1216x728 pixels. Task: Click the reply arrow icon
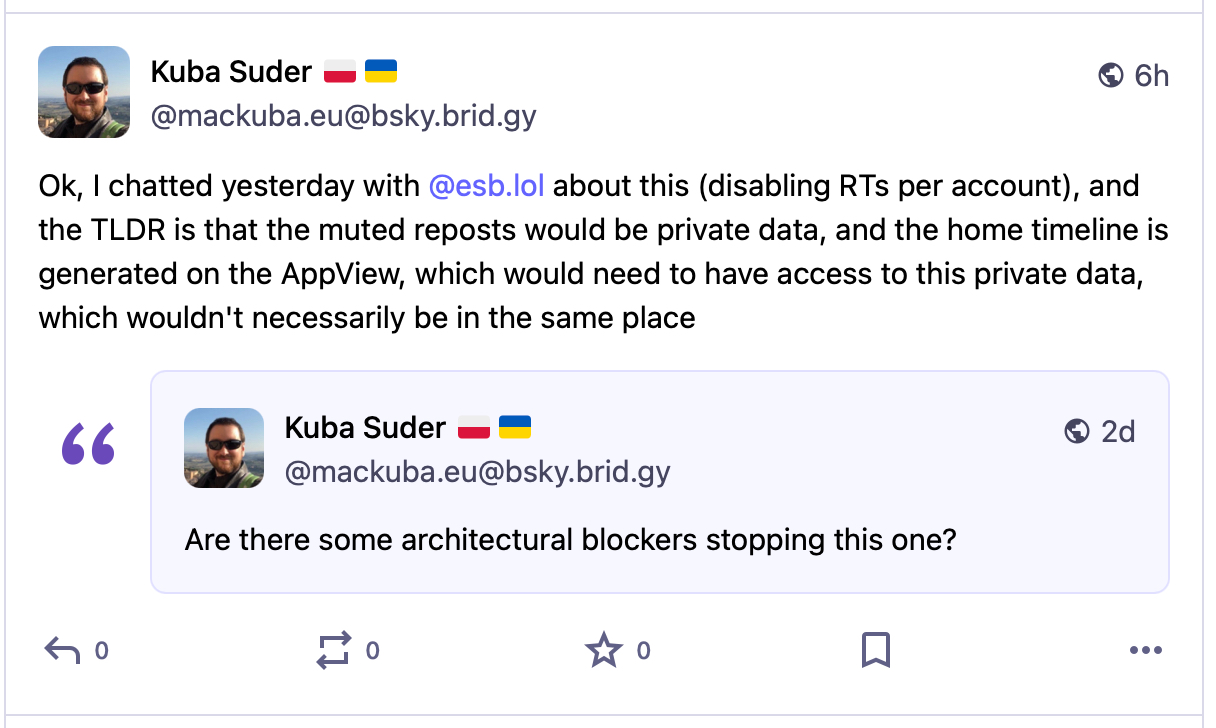tap(63, 651)
